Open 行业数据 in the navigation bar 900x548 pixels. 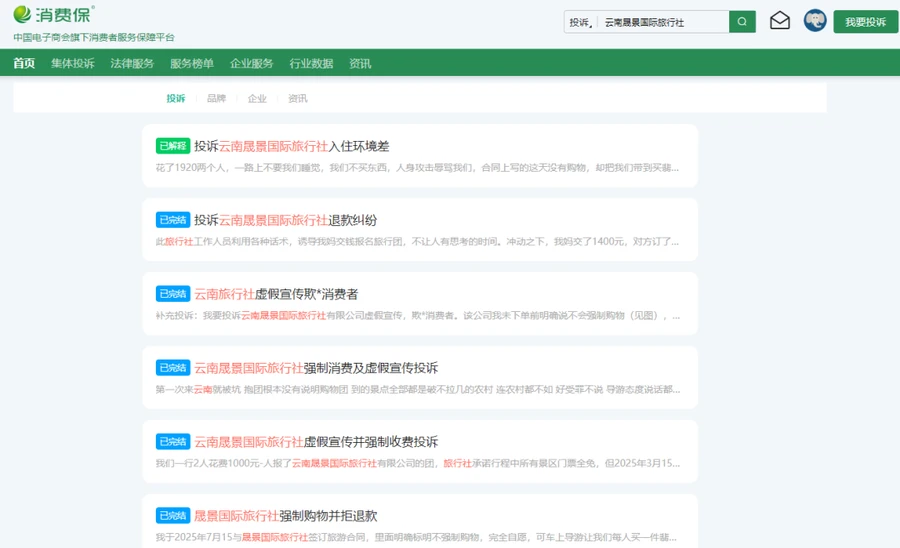pyautogui.click(x=312, y=63)
